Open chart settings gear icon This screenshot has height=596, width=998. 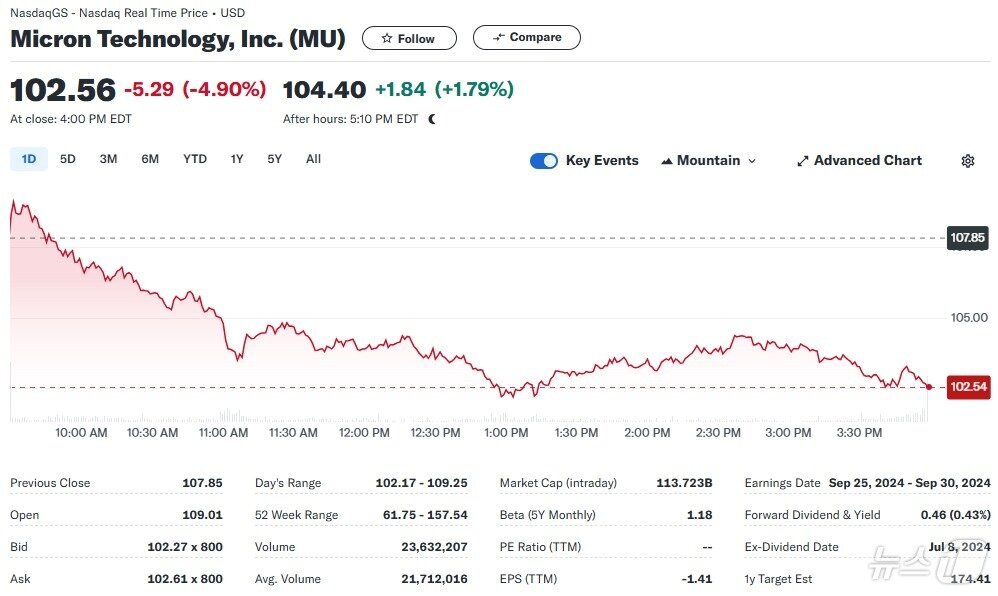[967, 161]
